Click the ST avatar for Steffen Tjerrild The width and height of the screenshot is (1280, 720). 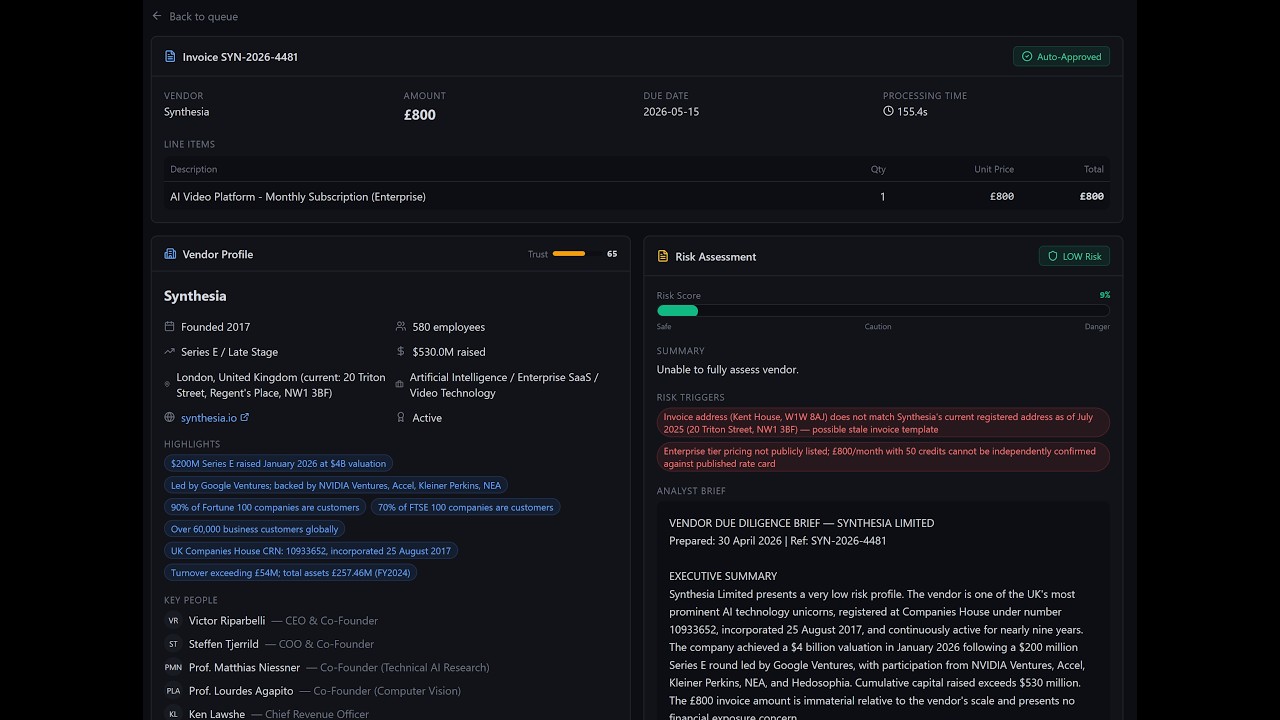[173, 644]
